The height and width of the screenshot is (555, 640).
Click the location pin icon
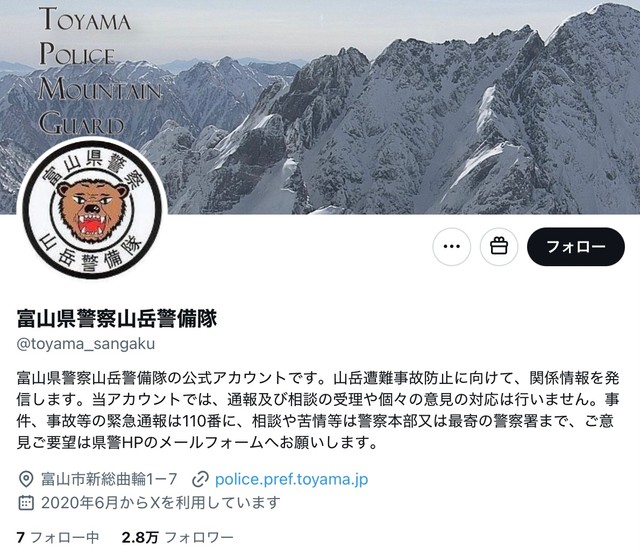click(26, 479)
